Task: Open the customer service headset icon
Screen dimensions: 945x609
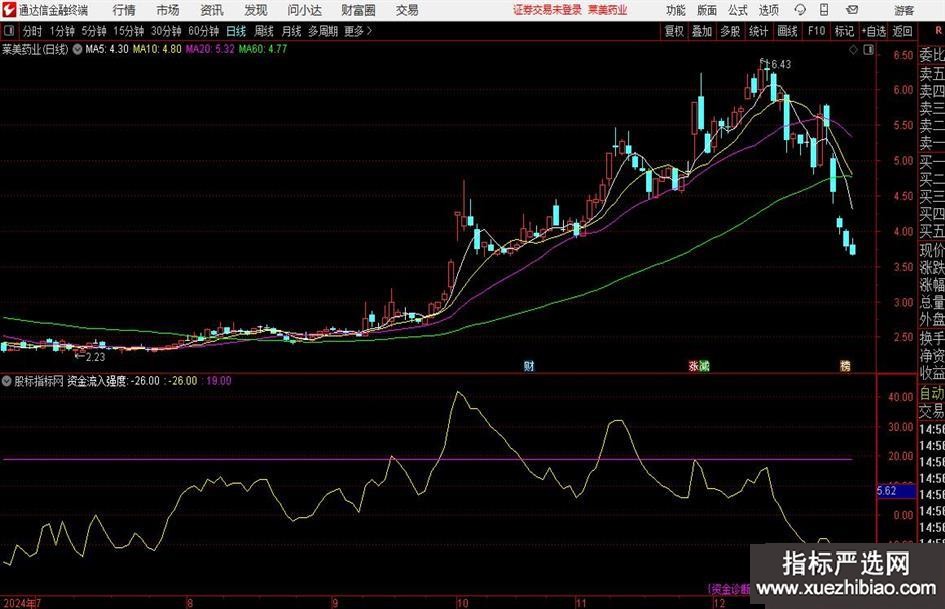Action: coord(800,10)
